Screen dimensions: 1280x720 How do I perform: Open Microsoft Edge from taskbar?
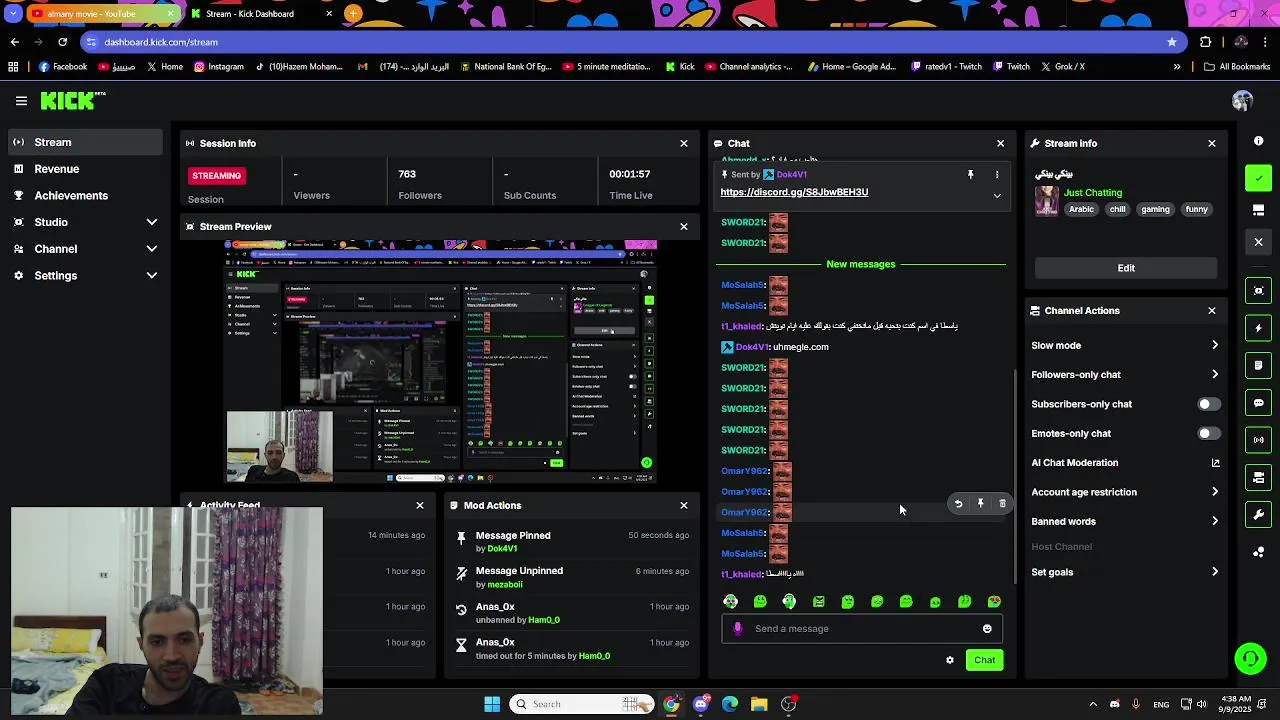(x=730, y=704)
